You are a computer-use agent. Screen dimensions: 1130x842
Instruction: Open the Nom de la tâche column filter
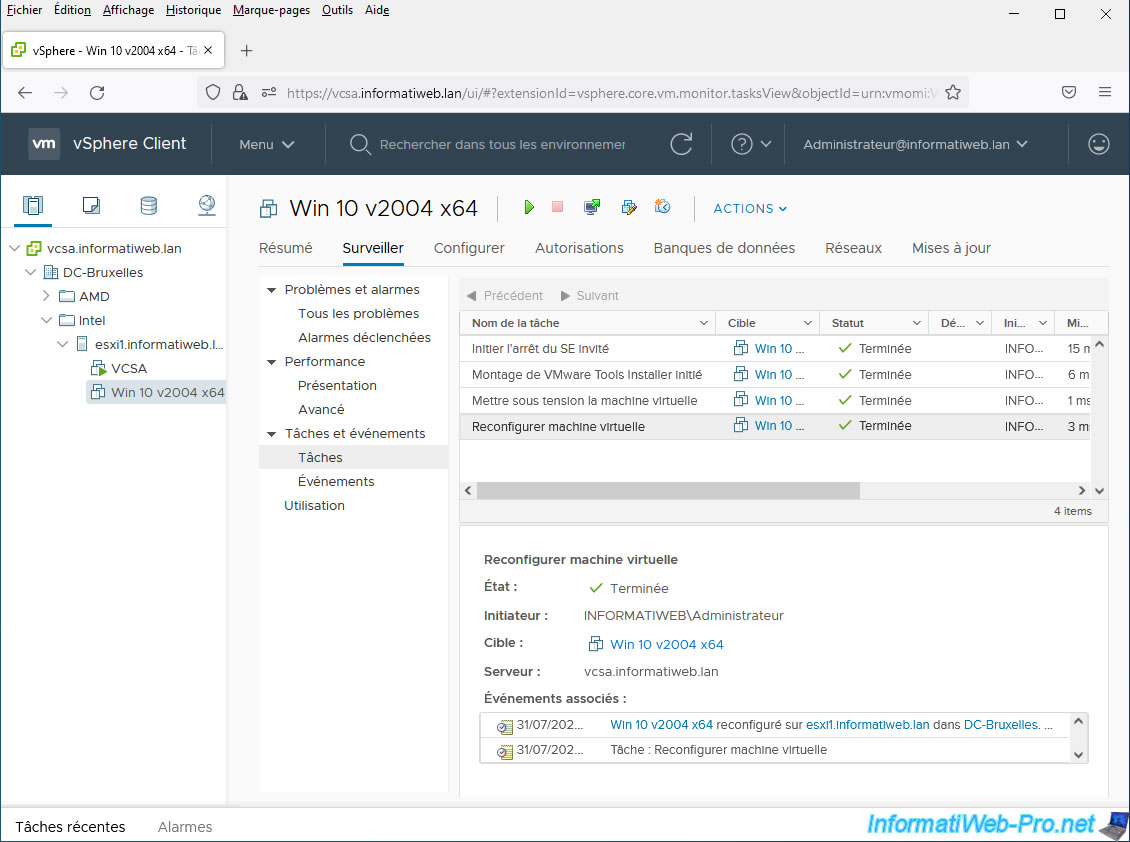(x=704, y=323)
